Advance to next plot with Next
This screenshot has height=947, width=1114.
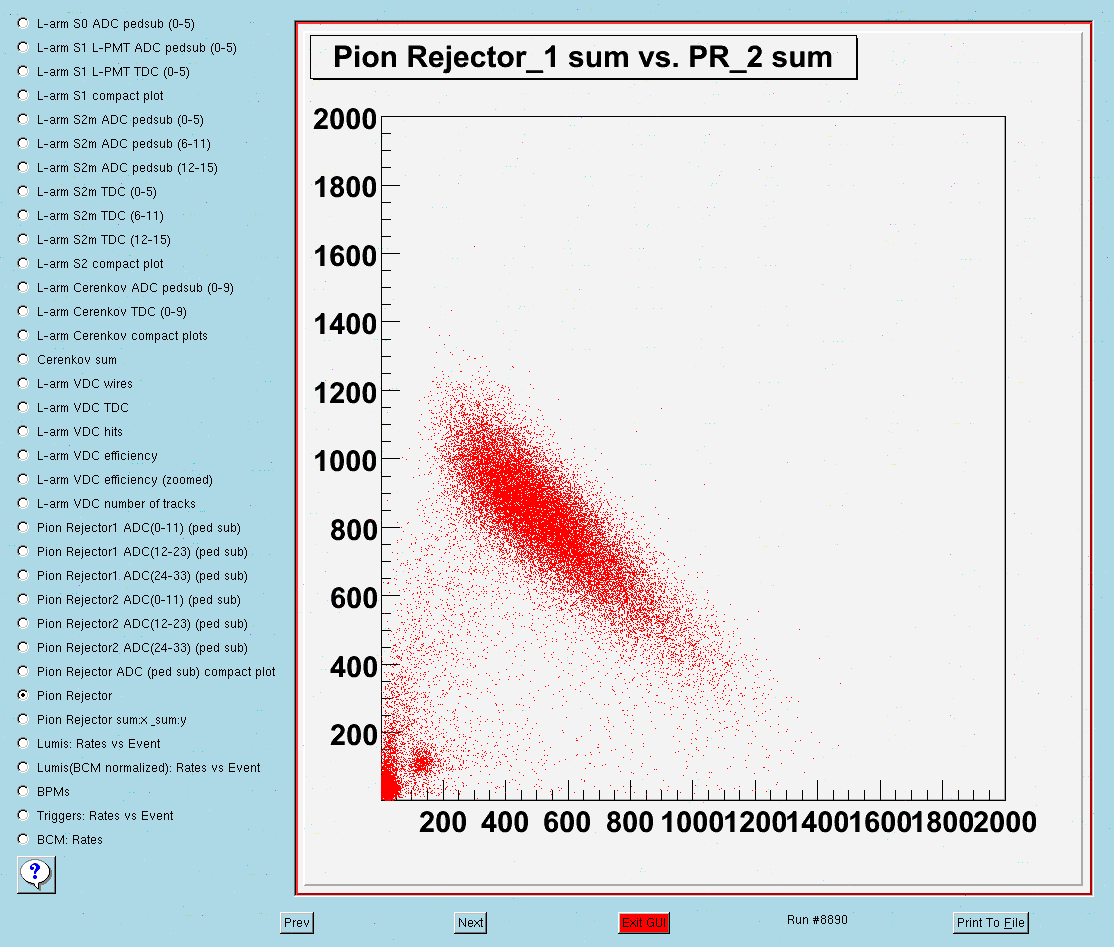click(x=470, y=923)
